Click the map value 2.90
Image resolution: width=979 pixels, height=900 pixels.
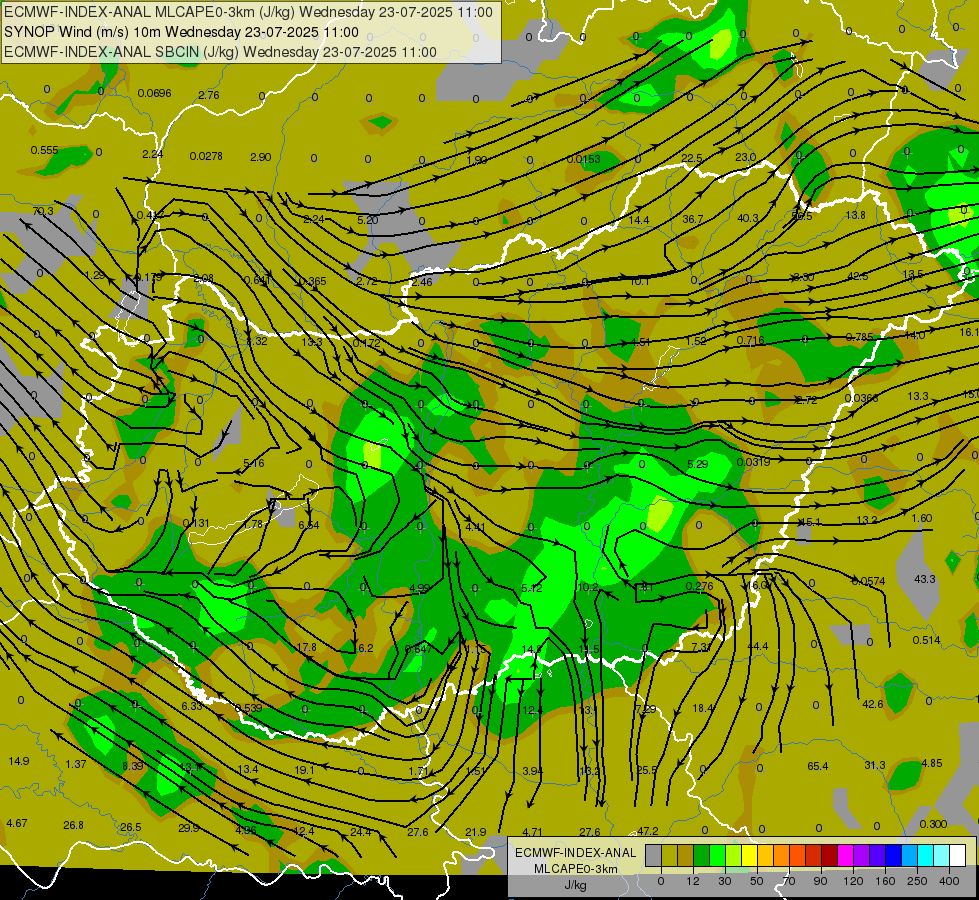(x=260, y=157)
